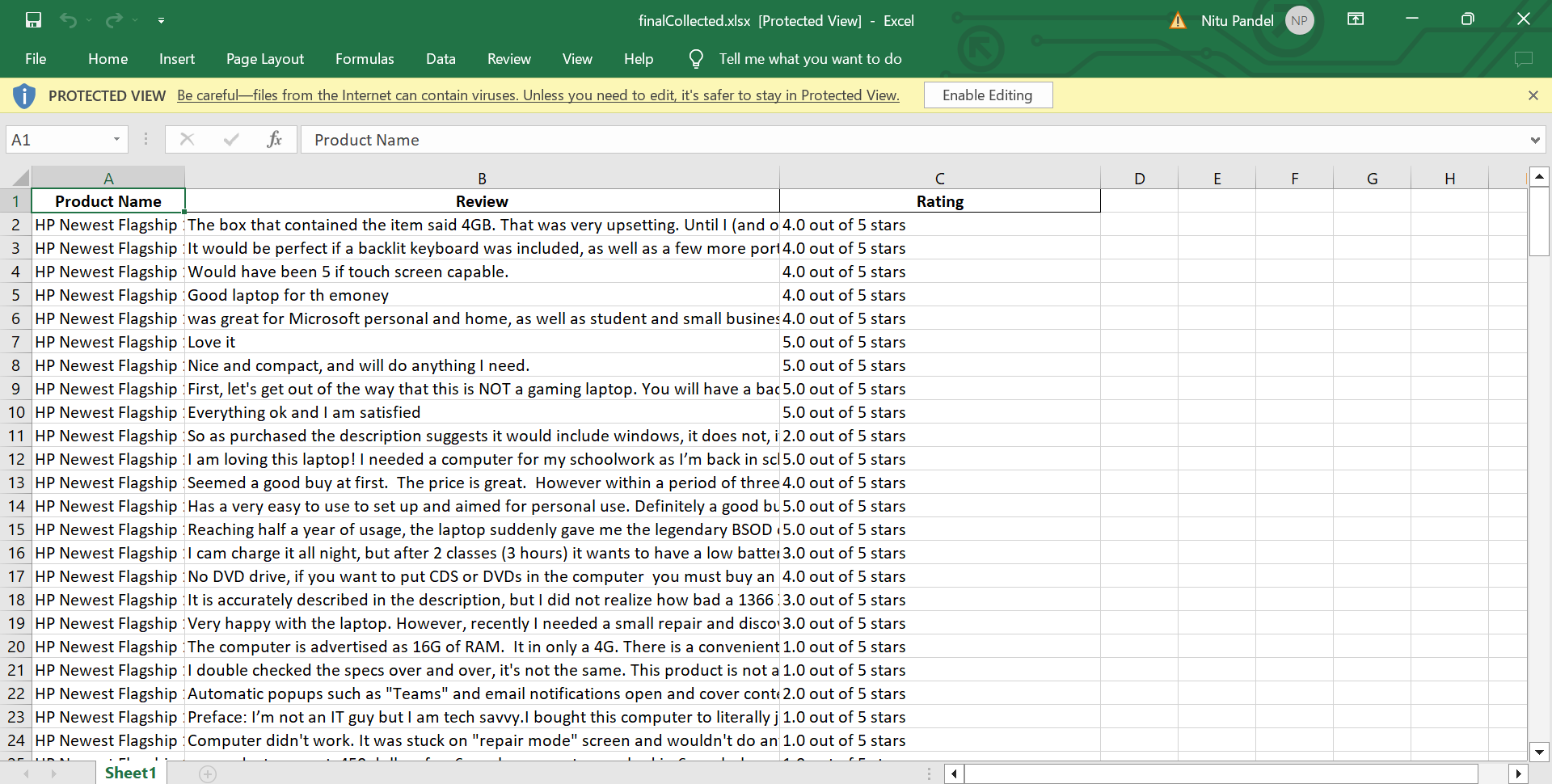Select 'Good laptop for th emoney' cell

point(482,295)
